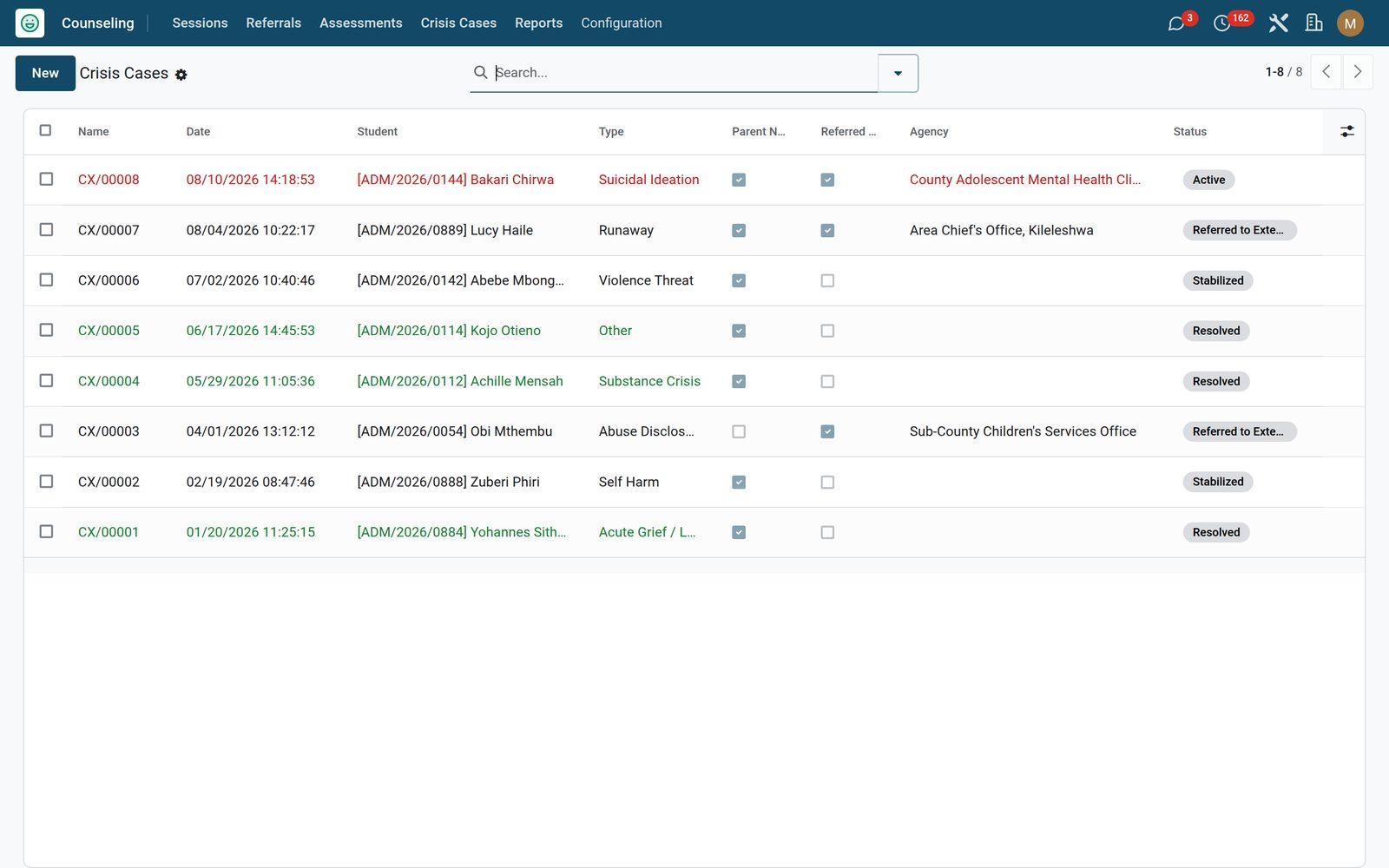Viewport: 1389px width, 868px height.
Task: Click the gear icon next to Crisis Cases
Action: 181,75
